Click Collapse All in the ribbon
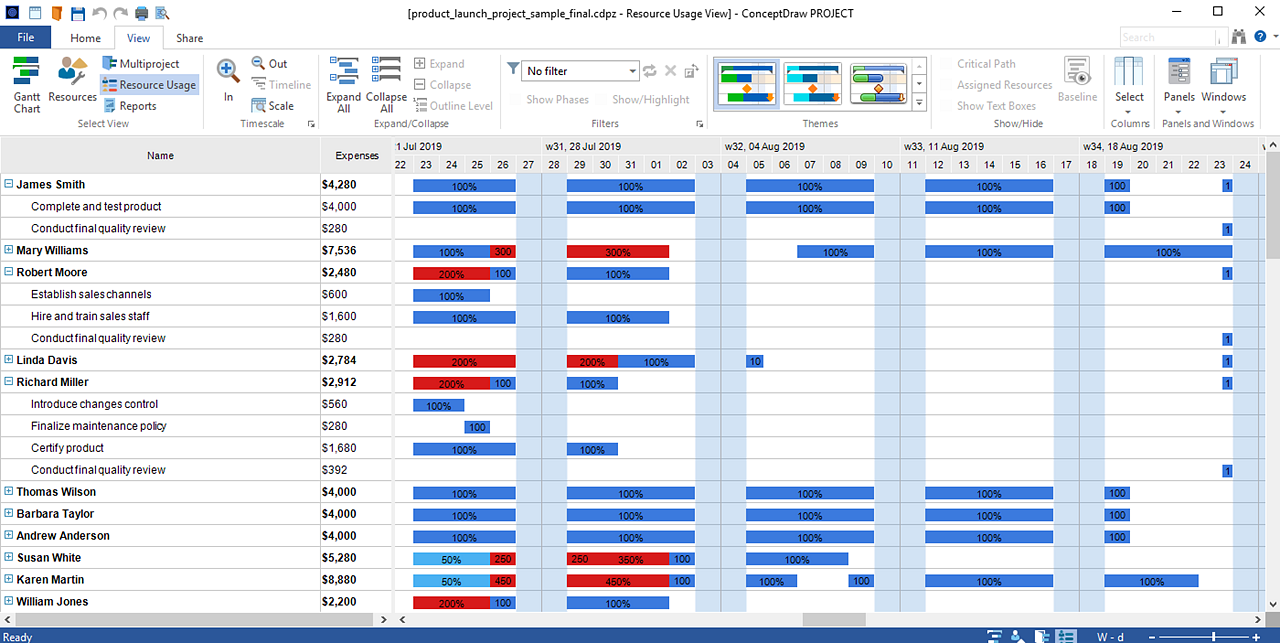 click(x=386, y=84)
